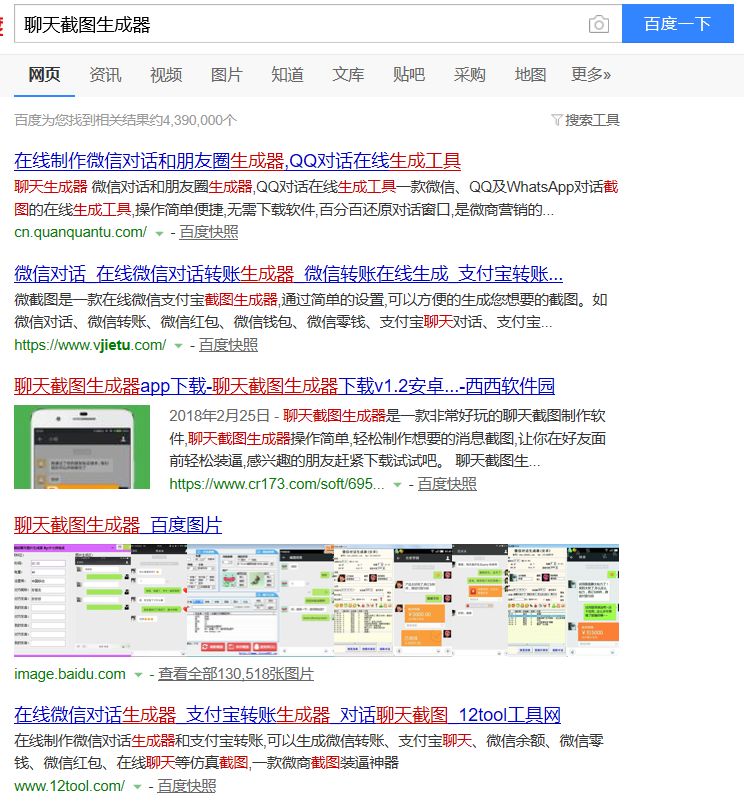
Task: Open 百度快照 for cn.quanquantu.com result
Action: pos(209,232)
